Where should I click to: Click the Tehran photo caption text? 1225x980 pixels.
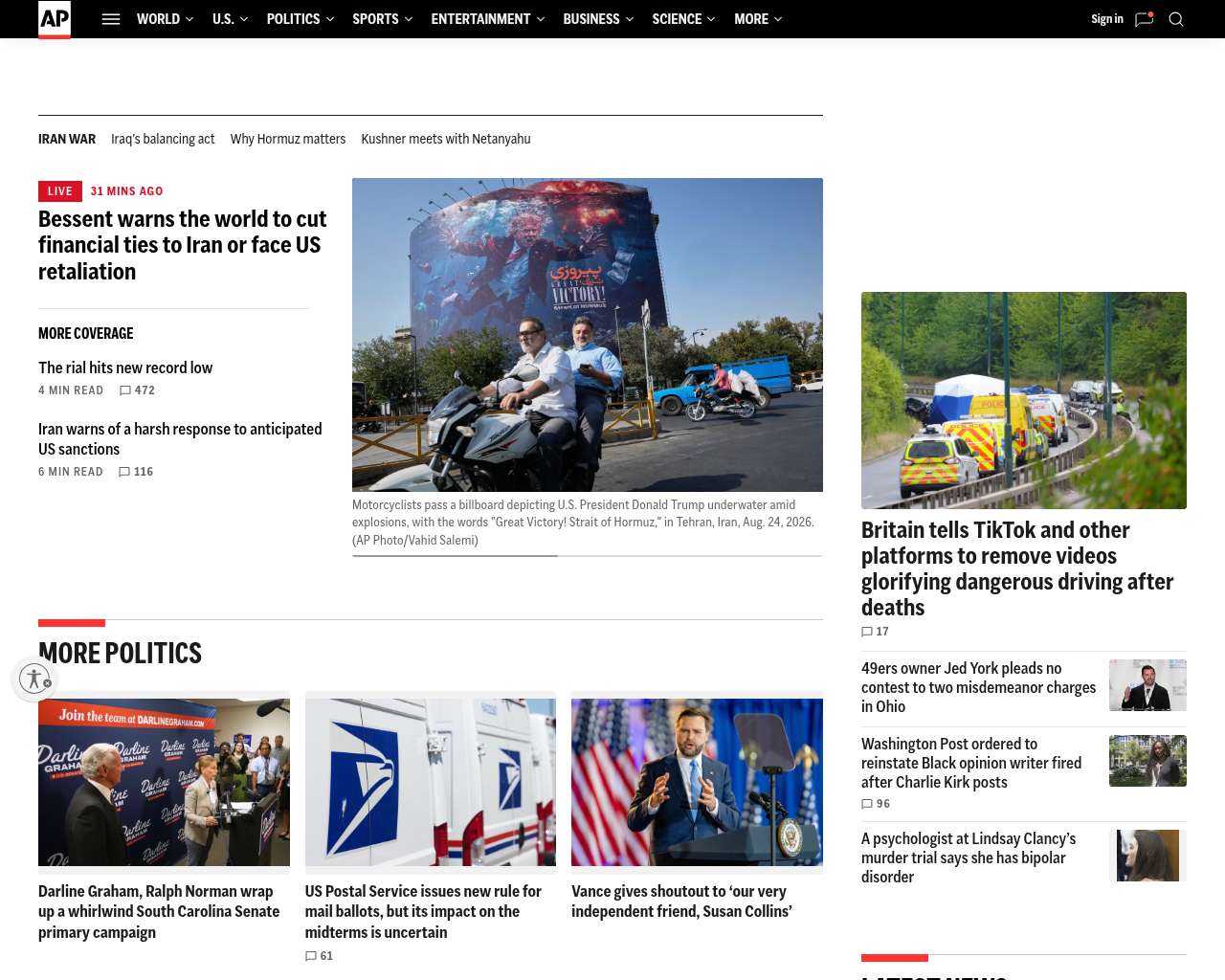coord(583,523)
